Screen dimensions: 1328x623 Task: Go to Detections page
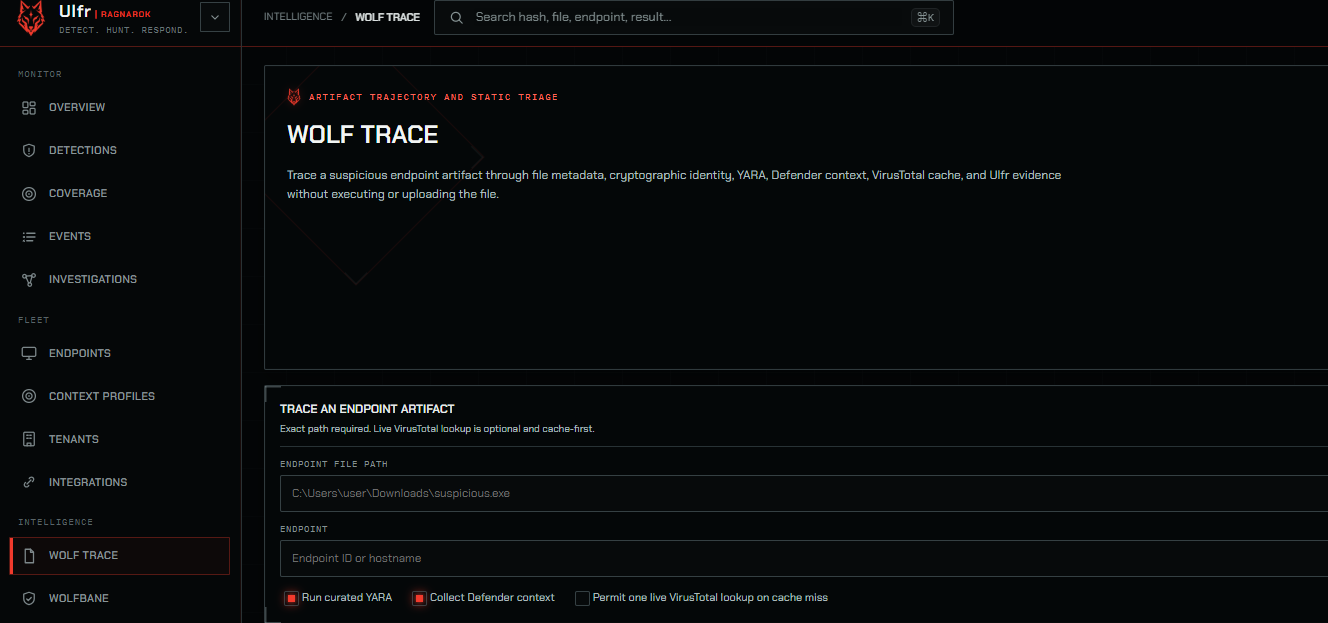(x=120, y=150)
